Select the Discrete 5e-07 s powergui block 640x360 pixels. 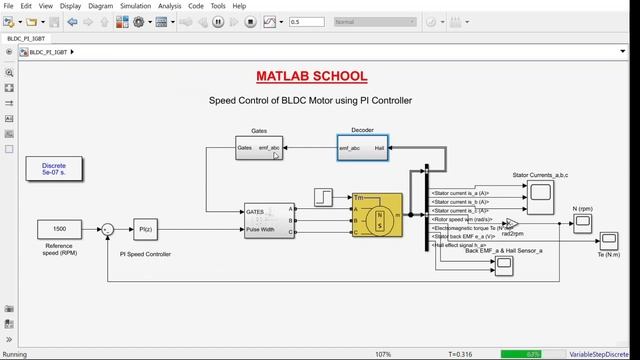(54, 169)
